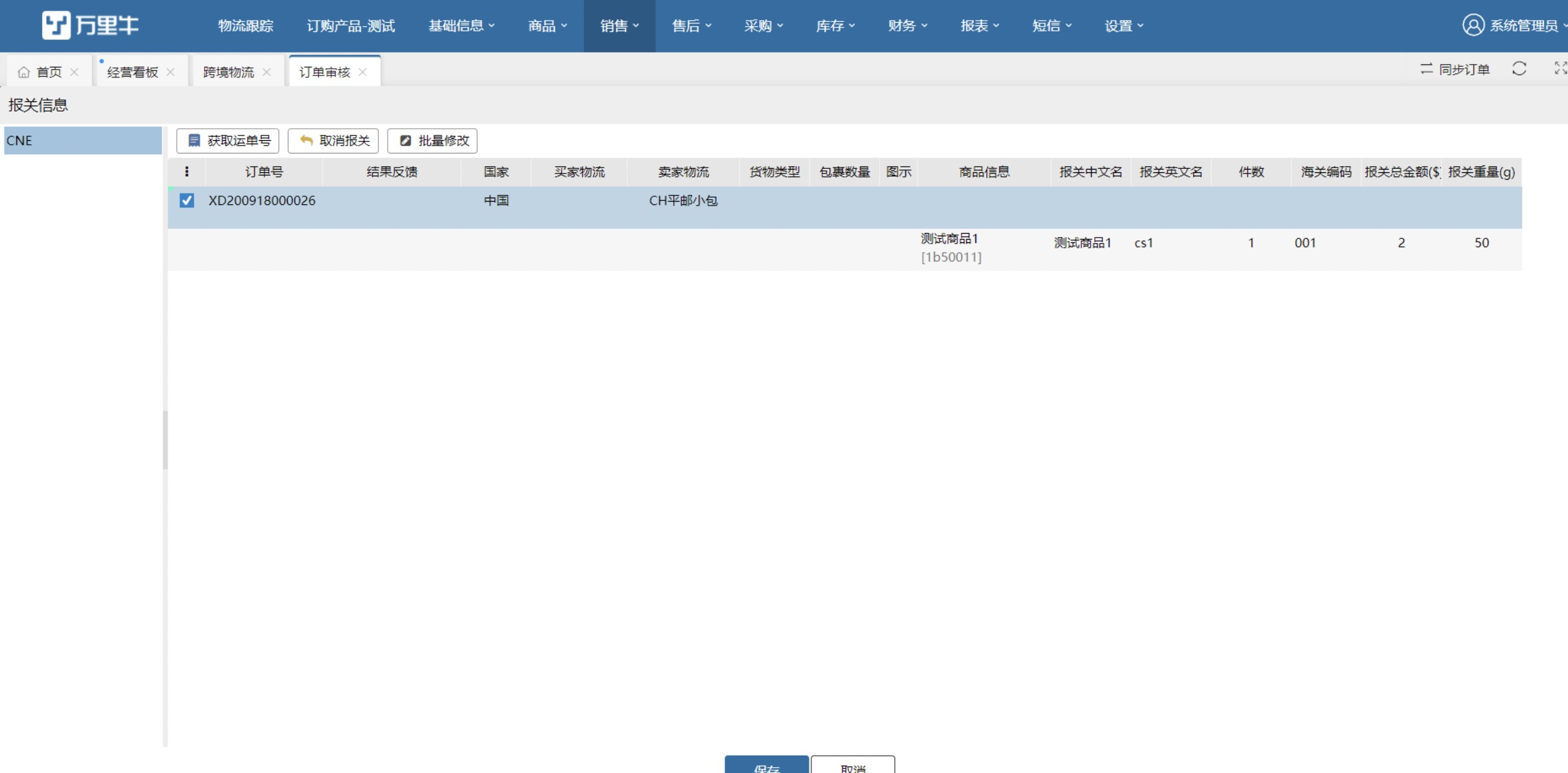Expand the 售后 dropdown menu
Image resolution: width=1568 pixels, height=773 pixels.
pos(692,26)
